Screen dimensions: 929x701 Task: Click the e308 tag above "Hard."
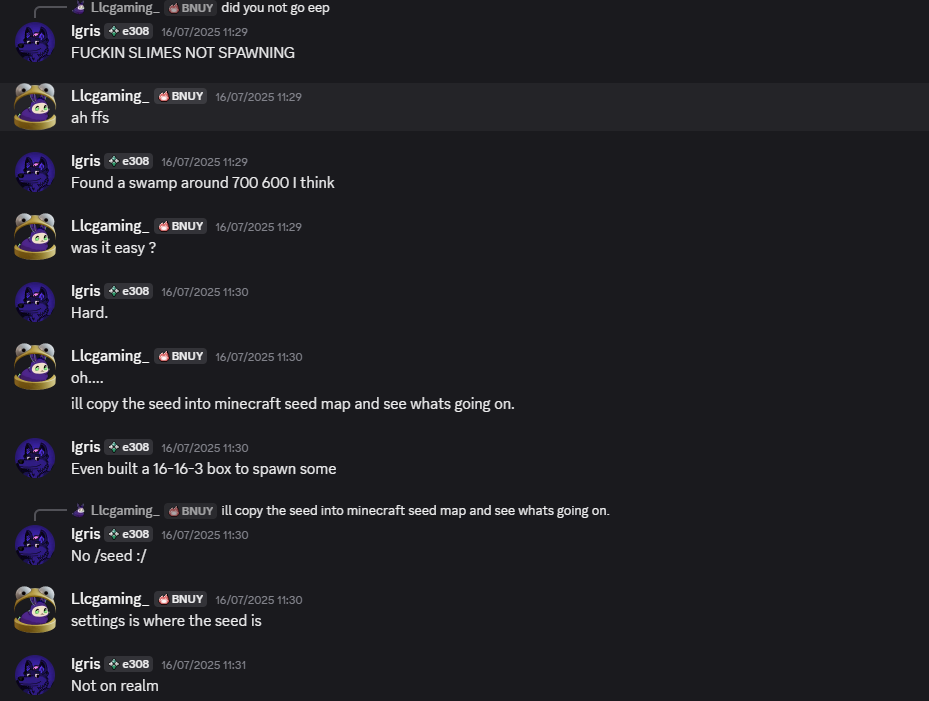[129, 291]
